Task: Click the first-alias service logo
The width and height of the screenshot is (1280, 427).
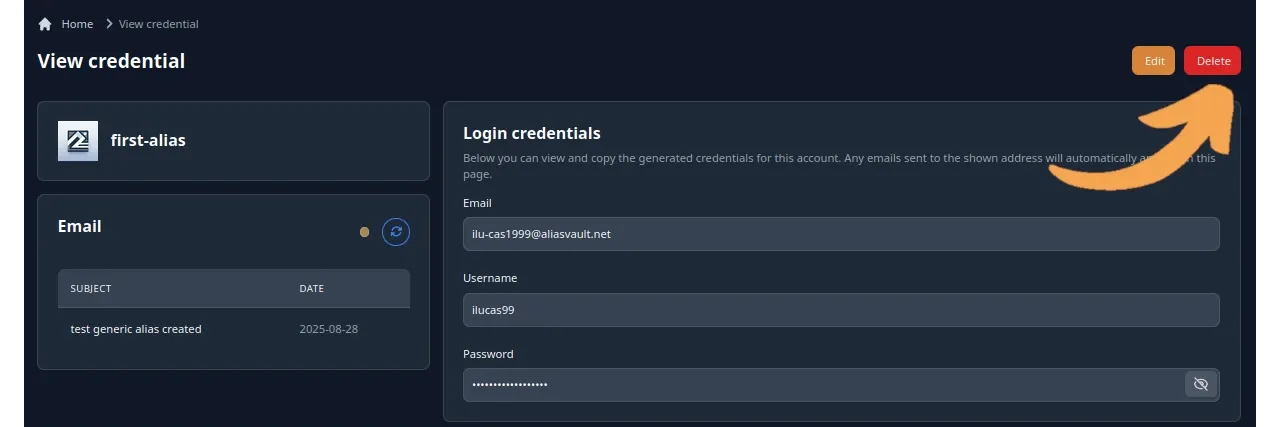Action: pos(78,141)
